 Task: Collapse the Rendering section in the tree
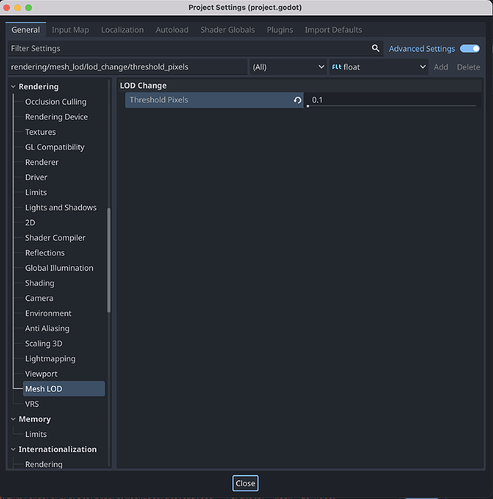tap(13, 87)
